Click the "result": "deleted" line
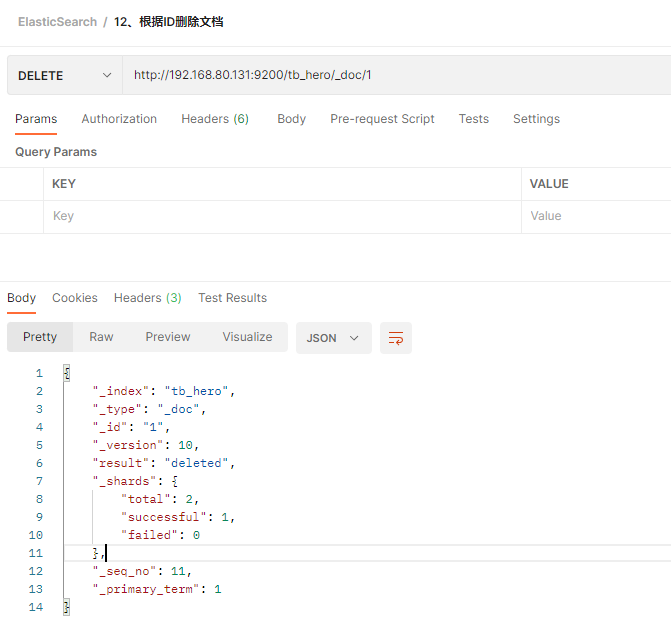The height and width of the screenshot is (630, 671). (163, 463)
